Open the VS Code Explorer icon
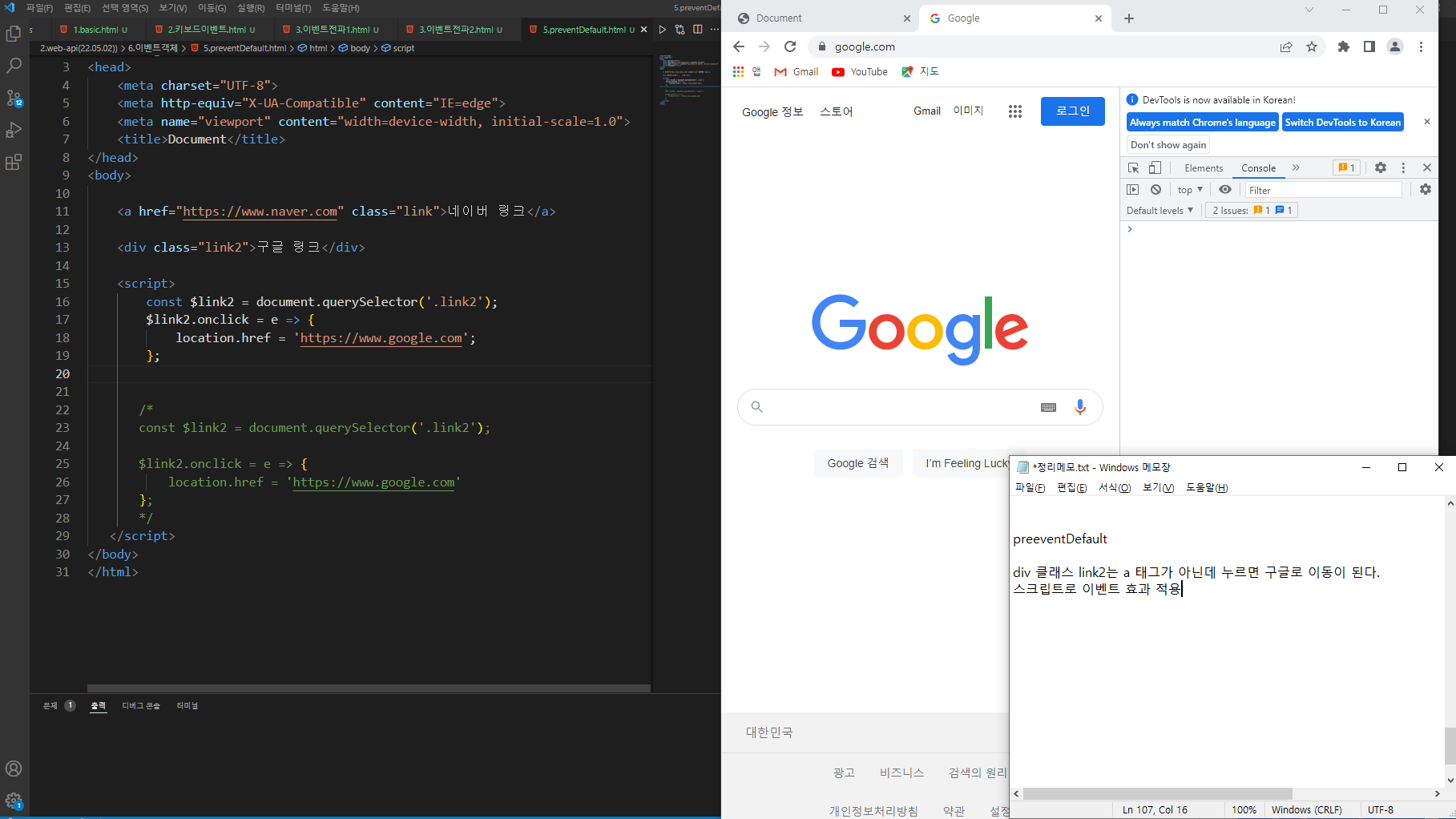This screenshot has width=1456, height=819. [14, 34]
